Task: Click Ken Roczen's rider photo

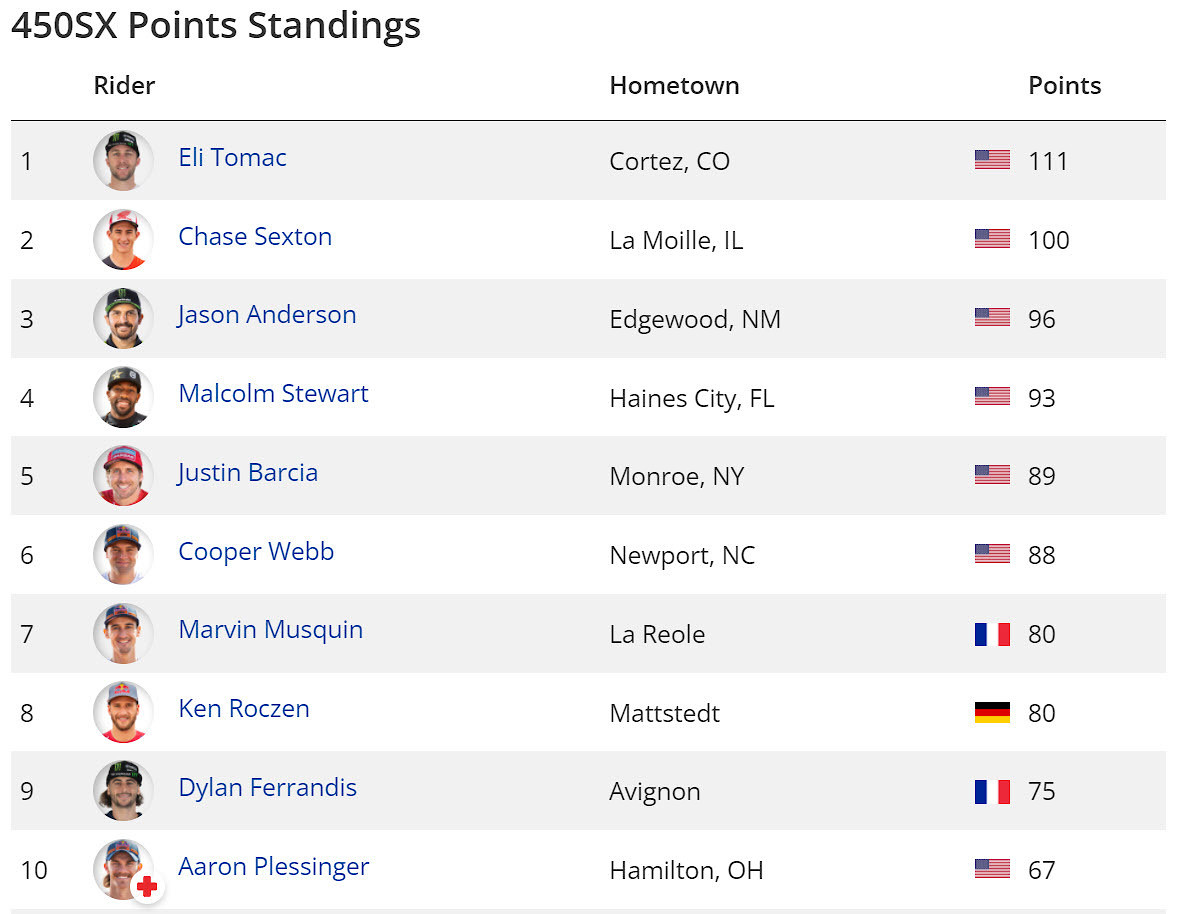Action: pyautogui.click(x=123, y=712)
